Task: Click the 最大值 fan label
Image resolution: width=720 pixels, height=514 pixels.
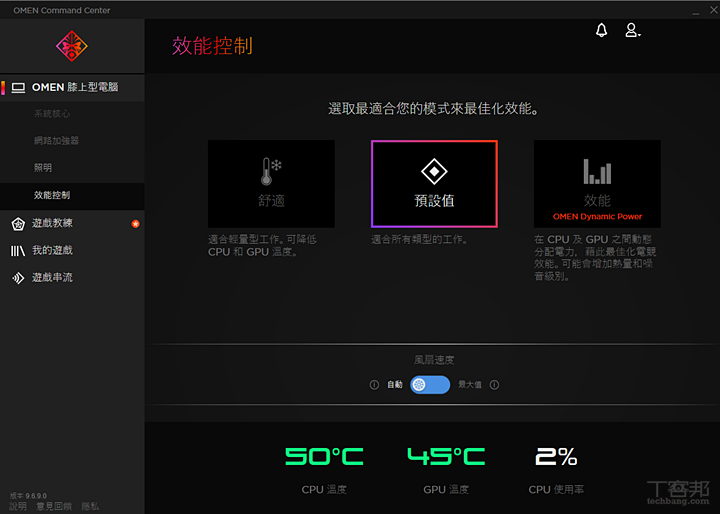Action: (x=470, y=385)
